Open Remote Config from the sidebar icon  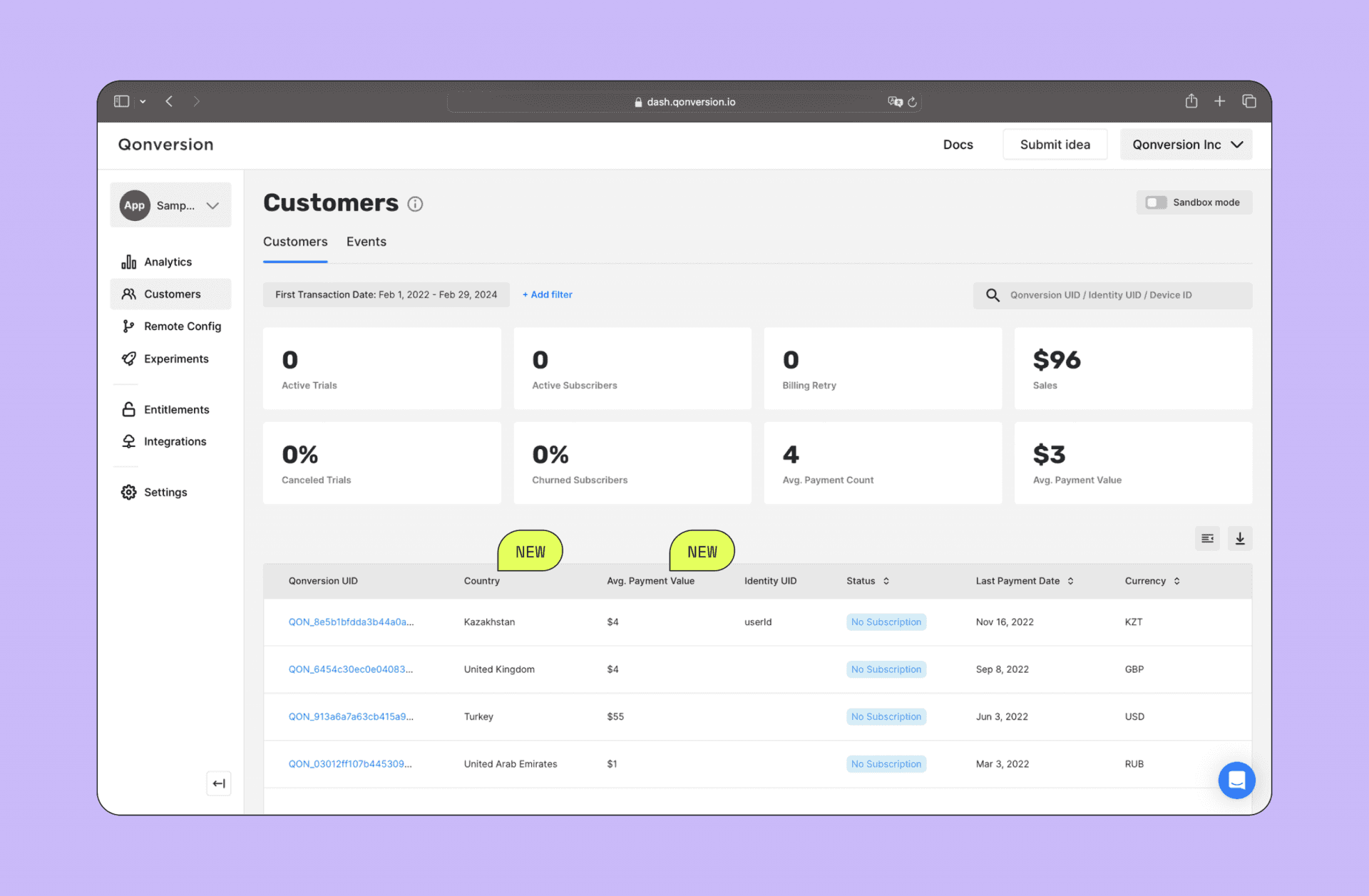point(128,326)
